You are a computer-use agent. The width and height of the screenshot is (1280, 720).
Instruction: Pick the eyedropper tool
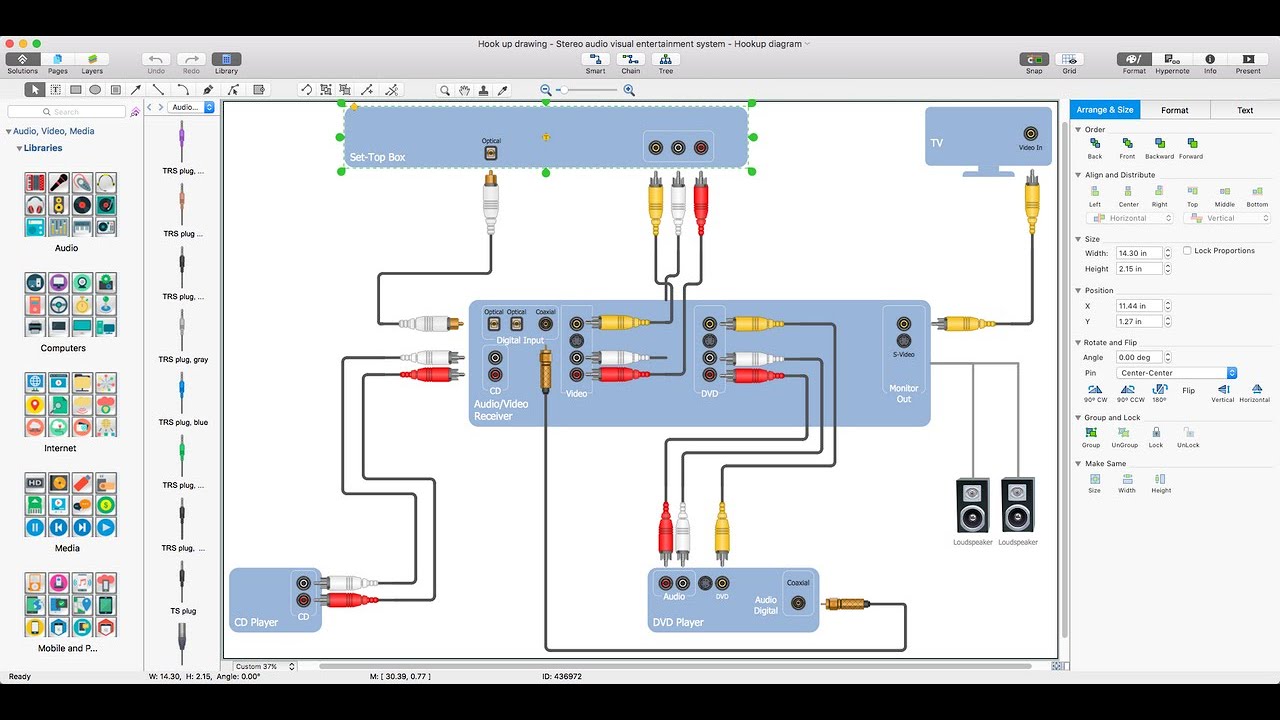pyautogui.click(x=503, y=90)
